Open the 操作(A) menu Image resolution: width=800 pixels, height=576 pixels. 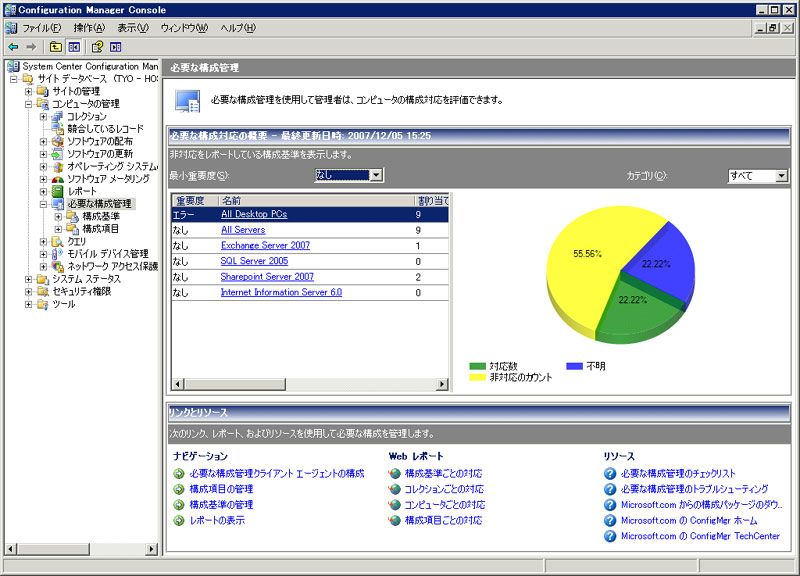[x=89, y=28]
